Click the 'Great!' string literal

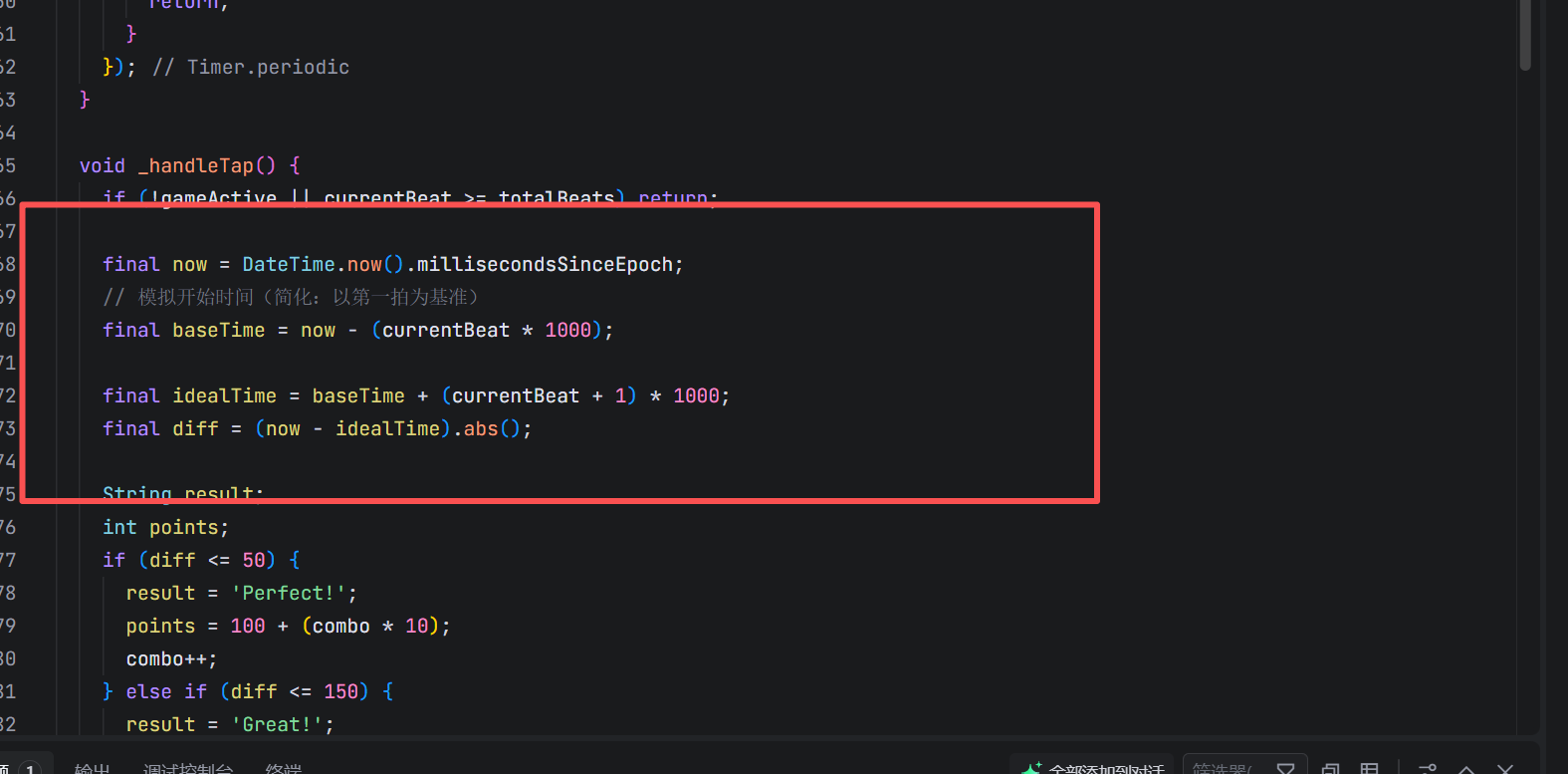(277, 724)
